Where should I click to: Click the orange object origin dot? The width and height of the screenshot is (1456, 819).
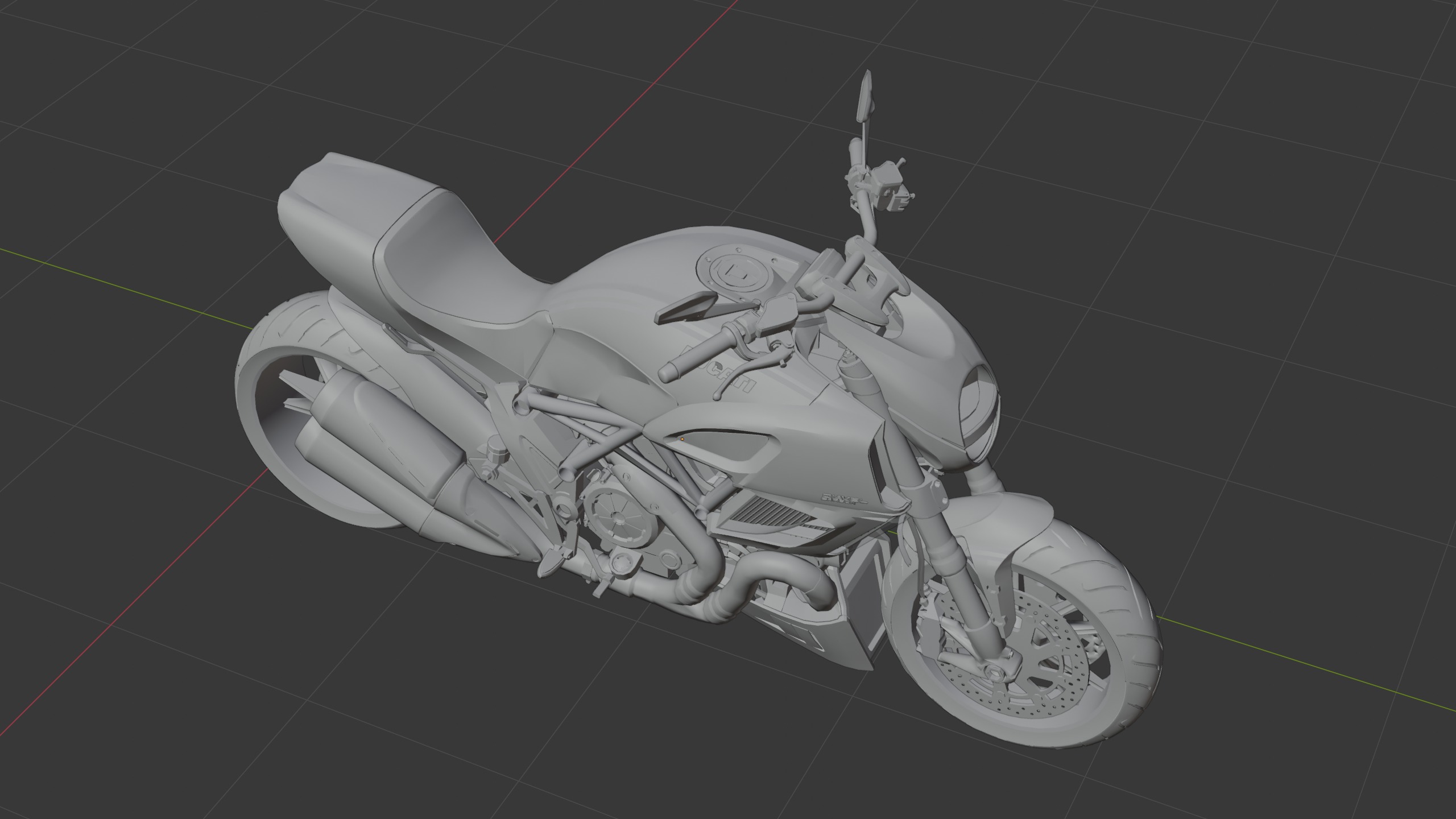click(x=682, y=439)
